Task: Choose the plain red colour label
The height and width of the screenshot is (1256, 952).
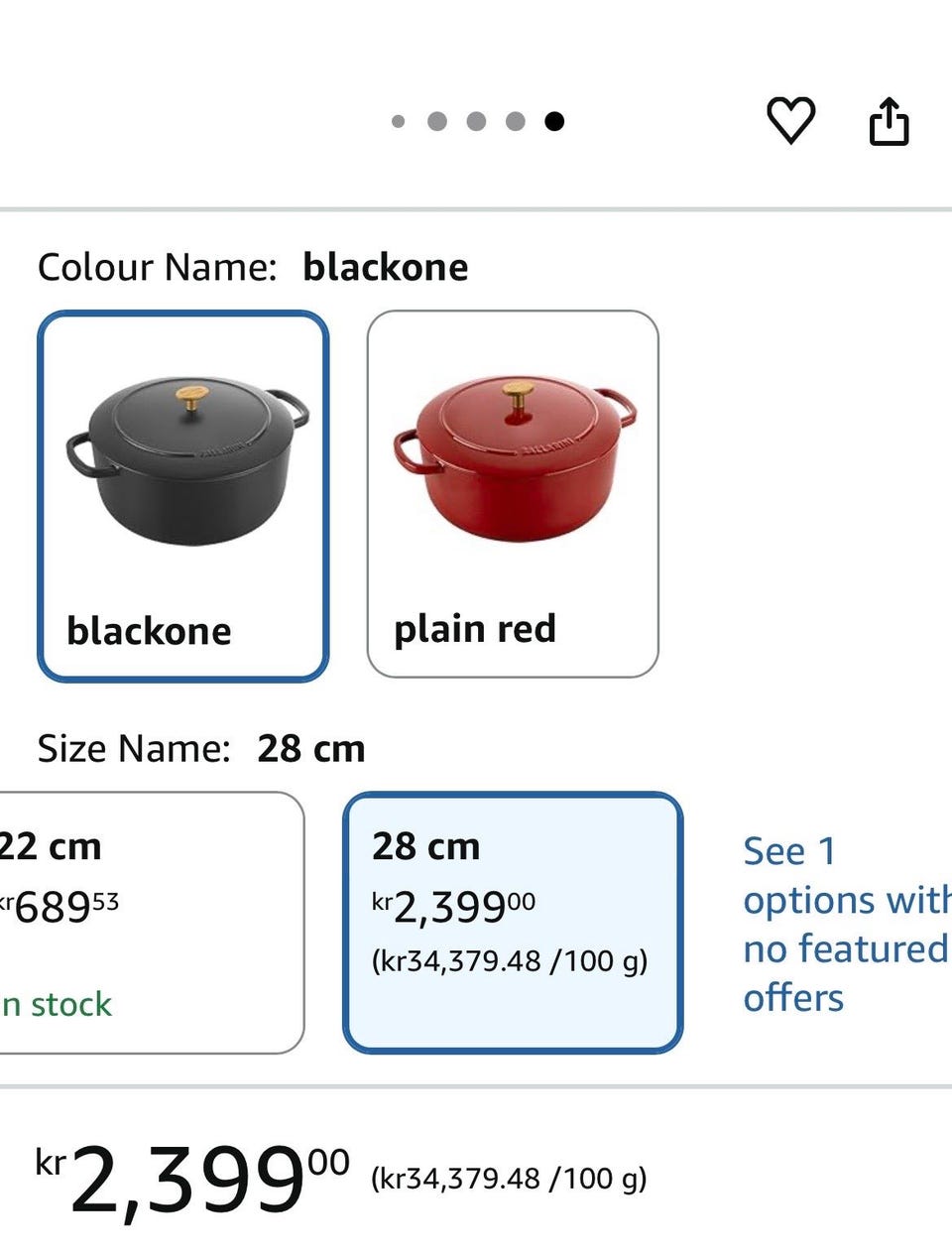Action: (475, 629)
